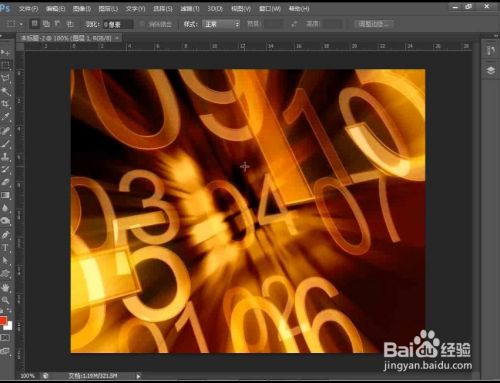Click the 调整边缘 refine edge button
The height and width of the screenshot is (383, 500).
[x=374, y=24]
